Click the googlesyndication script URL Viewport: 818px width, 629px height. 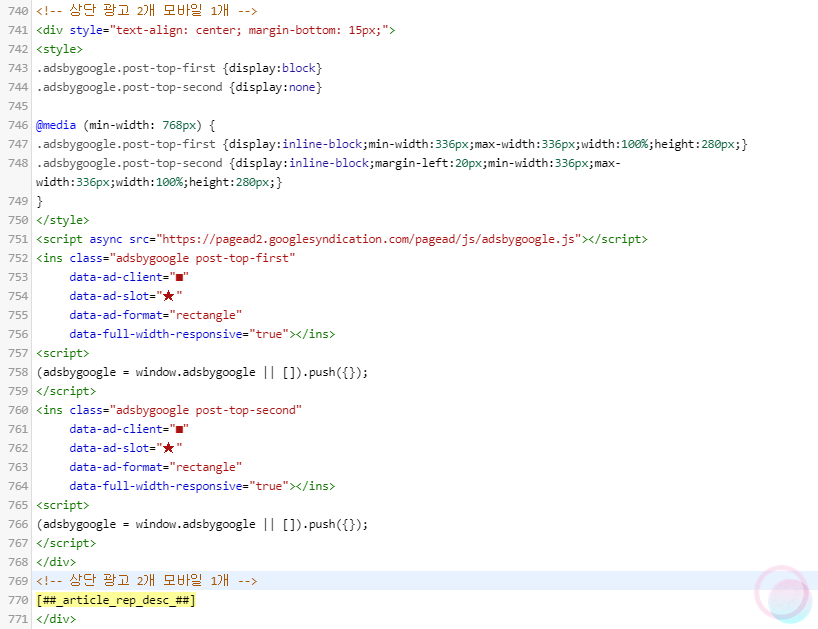click(369, 239)
